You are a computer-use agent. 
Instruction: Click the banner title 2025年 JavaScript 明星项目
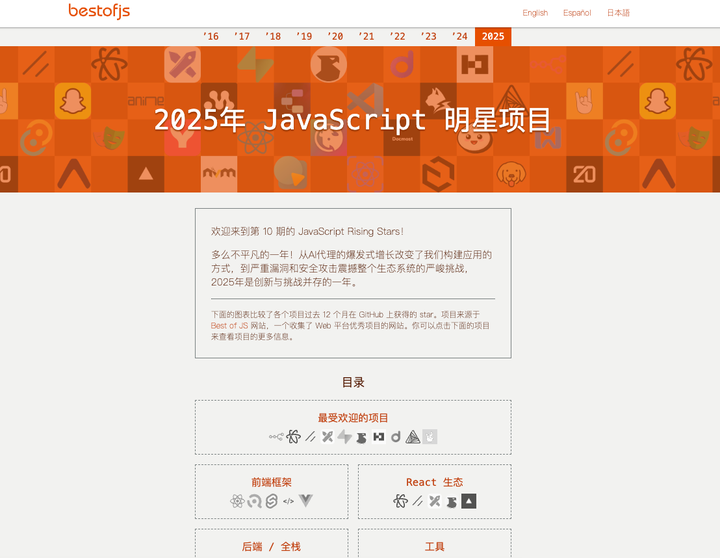pyautogui.click(x=353, y=120)
